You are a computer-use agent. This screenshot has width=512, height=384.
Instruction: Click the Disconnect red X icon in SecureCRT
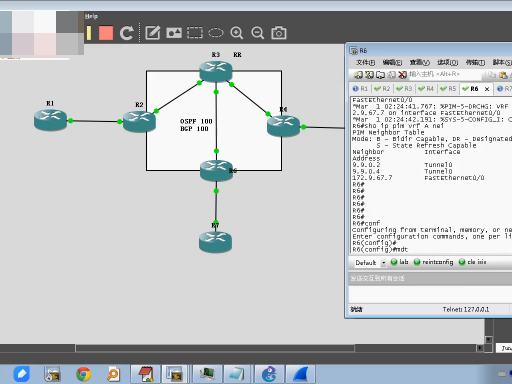[403, 75]
